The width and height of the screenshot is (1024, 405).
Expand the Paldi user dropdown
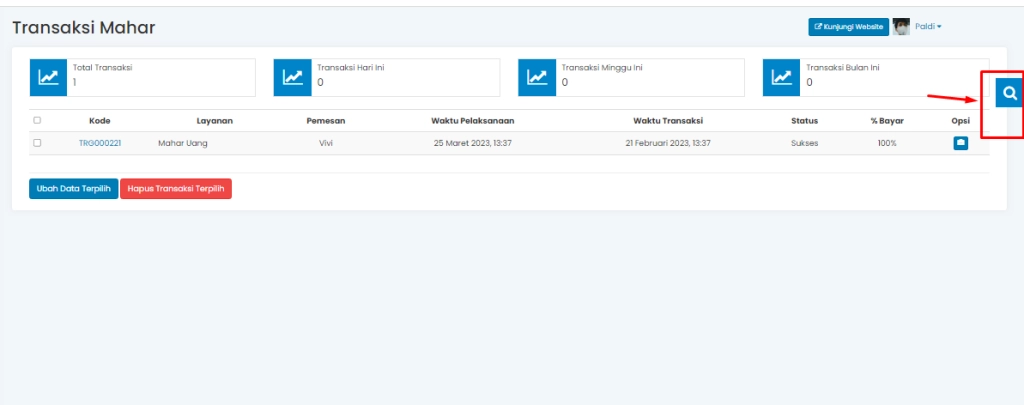click(x=928, y=27)
